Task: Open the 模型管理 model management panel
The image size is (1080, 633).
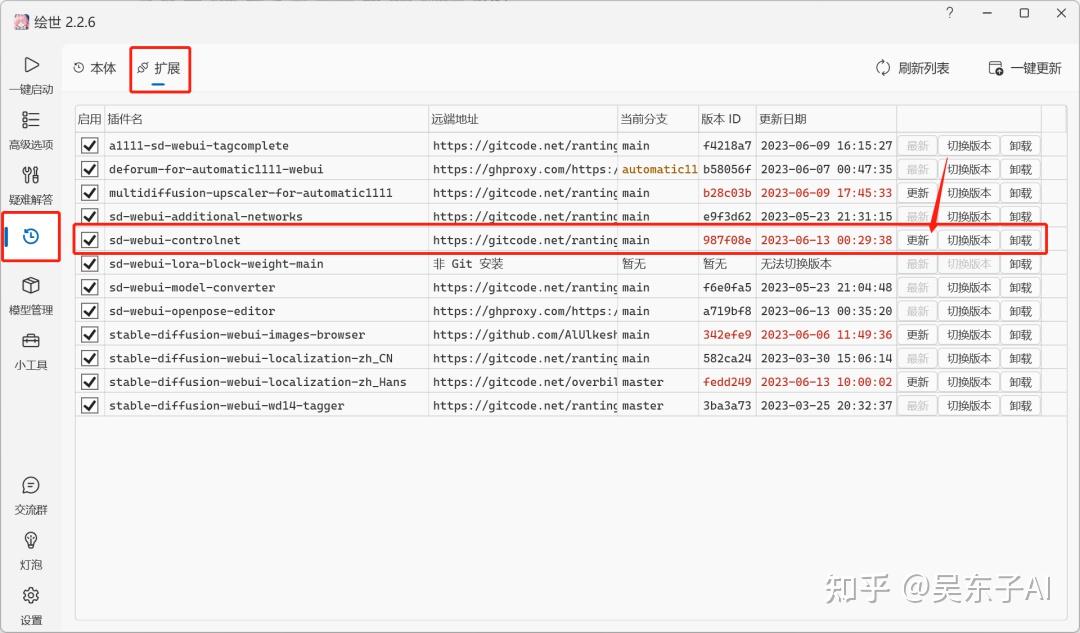Action: click(x=31, y=293)
